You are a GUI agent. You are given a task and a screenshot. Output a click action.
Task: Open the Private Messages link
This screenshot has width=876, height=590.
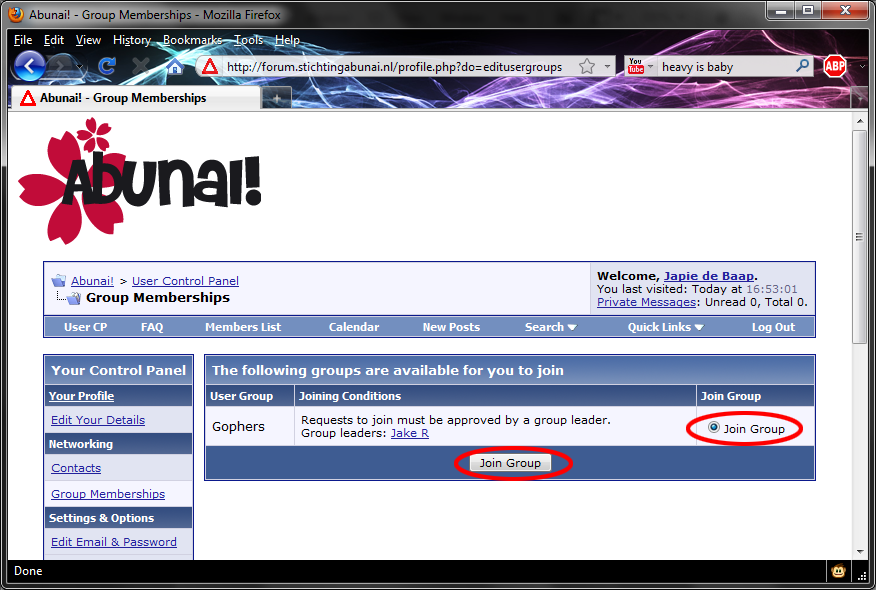[x=646, y=302]
